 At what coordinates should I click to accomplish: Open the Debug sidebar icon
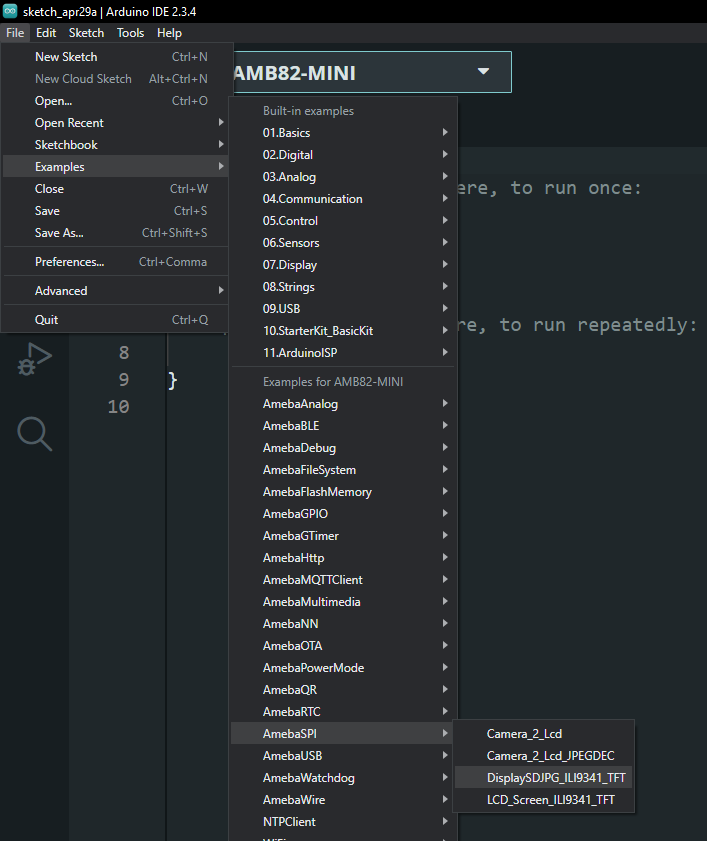pyautogui.click(x=34, y=359)
